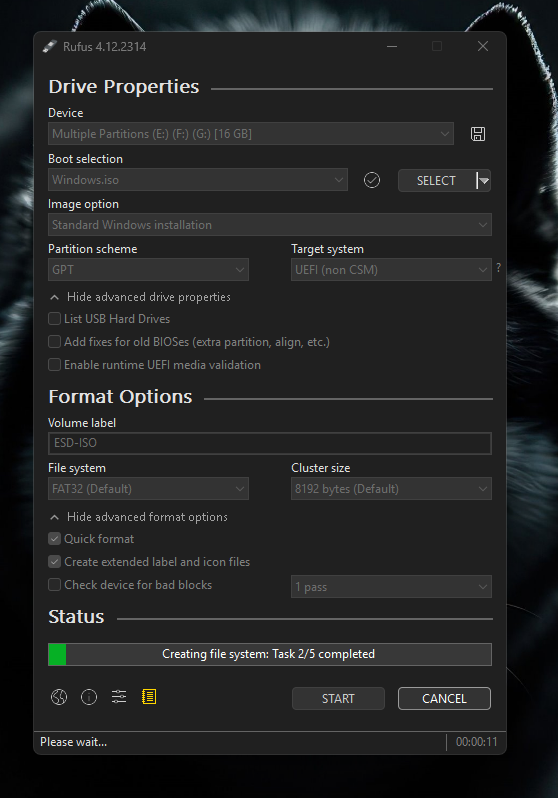
Task: Open the language globe icon
Action: pyautogui.click(x=59, y=697)
